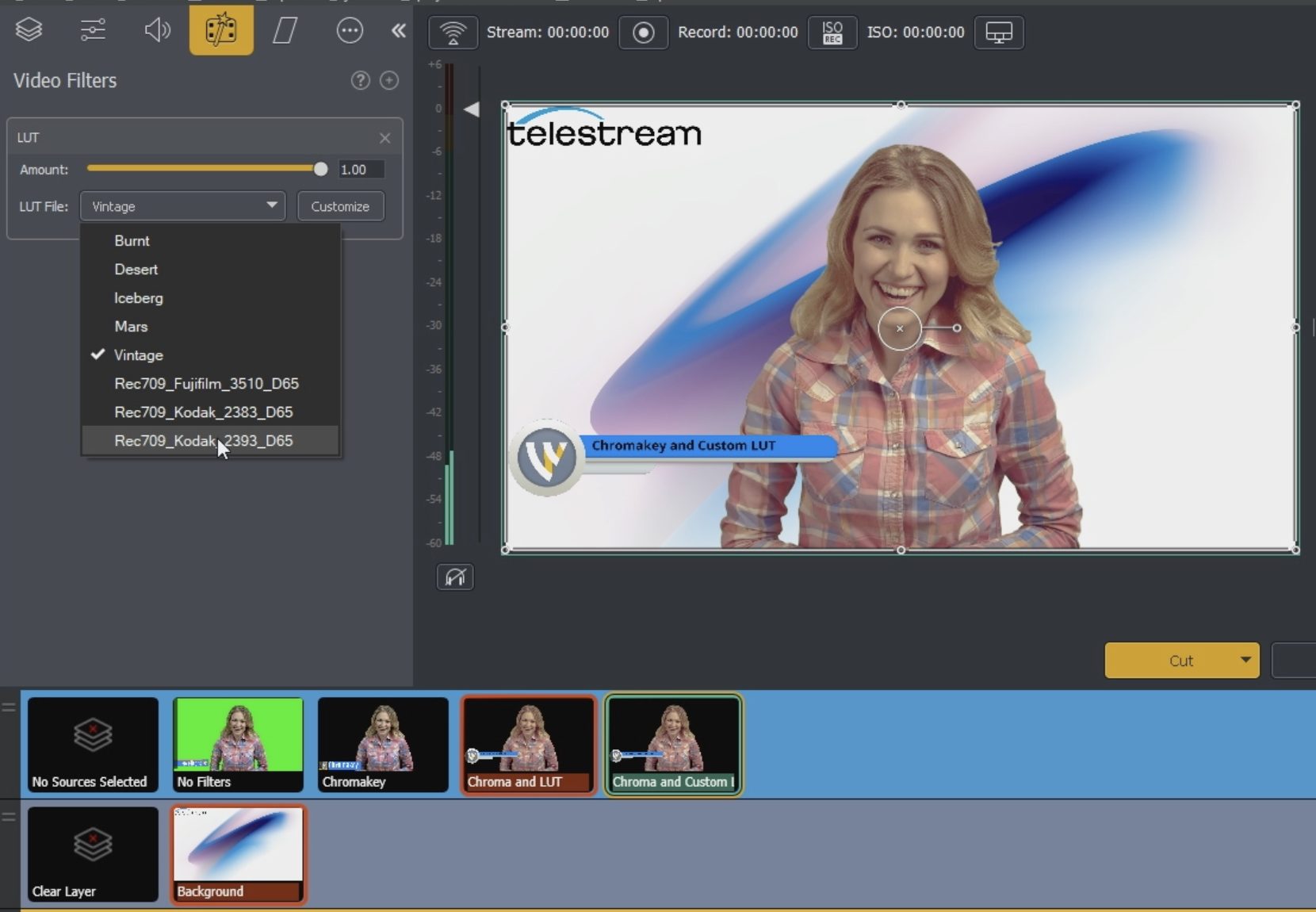Select the Iceberg LUT option

(x=139, y=298)
